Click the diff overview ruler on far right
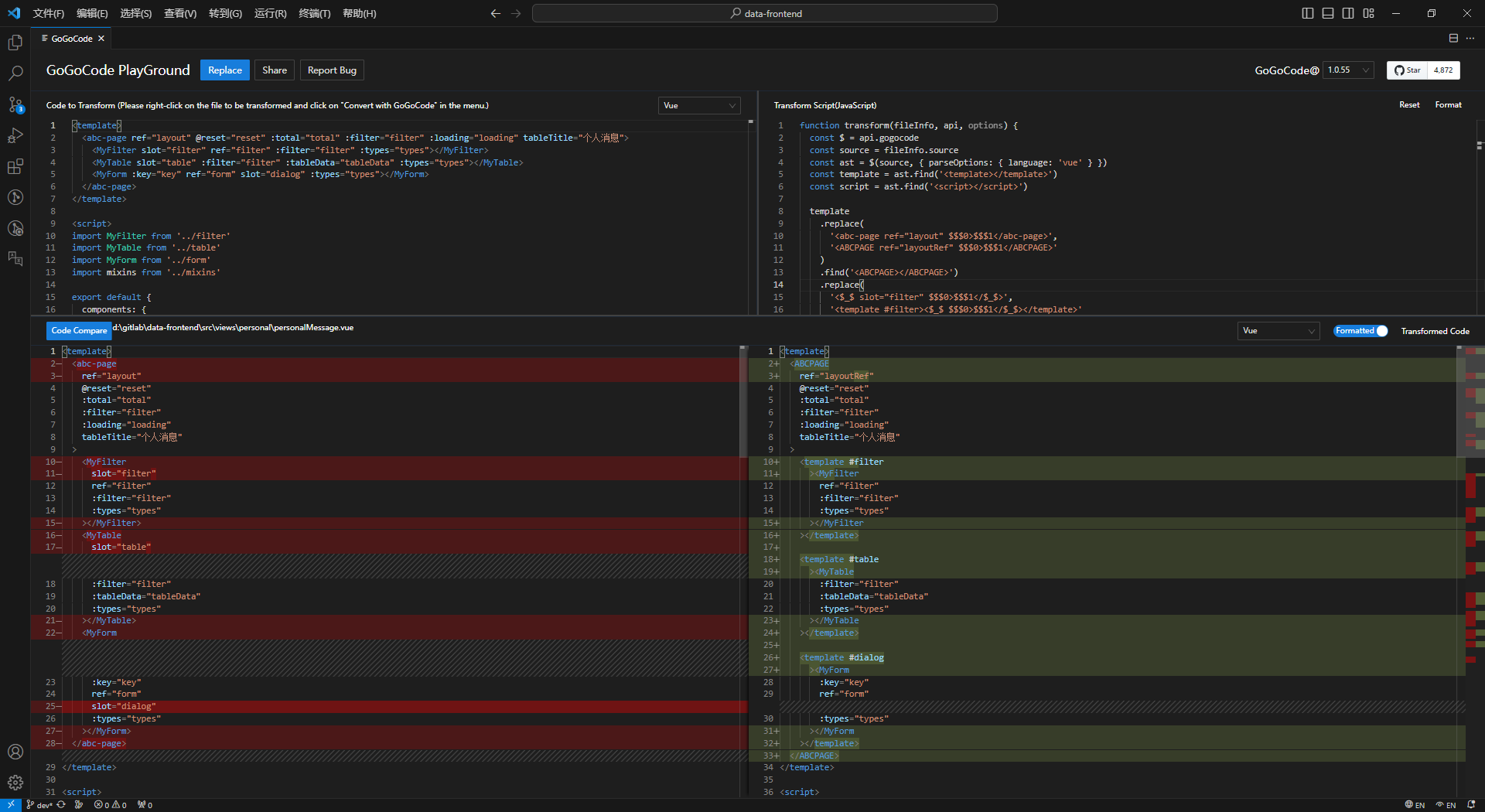This screenshot has width=1485, height=812. (1475, 572)
